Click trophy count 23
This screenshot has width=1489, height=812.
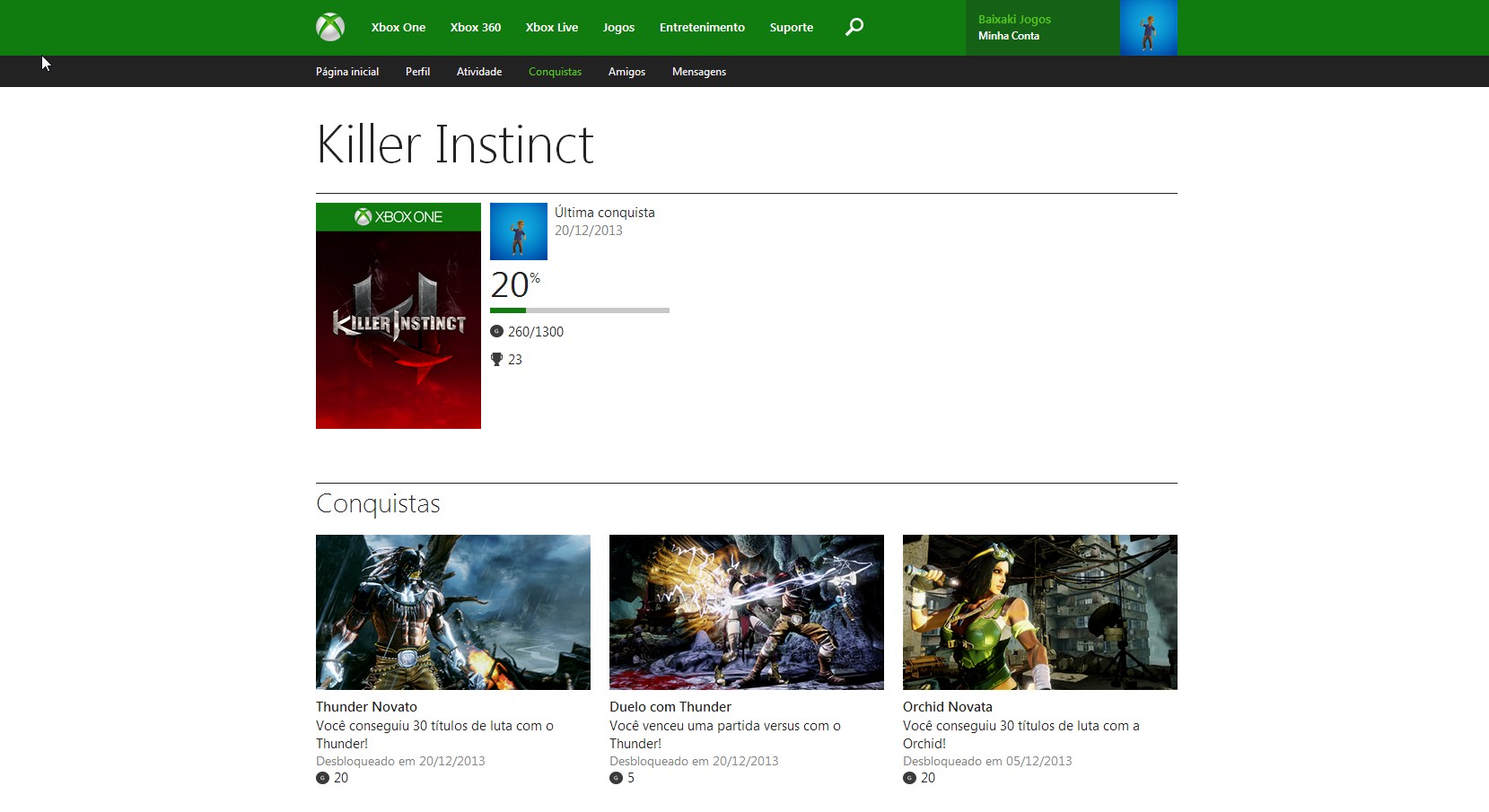515,360
